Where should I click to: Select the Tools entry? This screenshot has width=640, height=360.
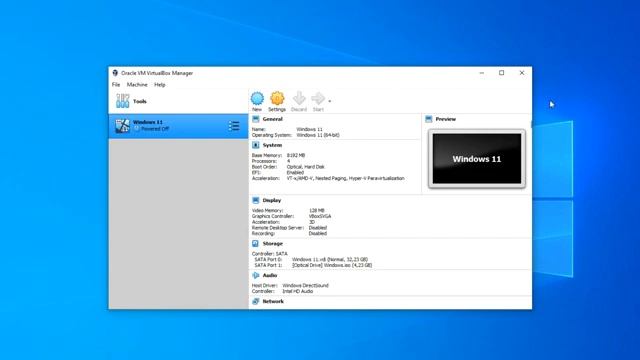[178, 101]
